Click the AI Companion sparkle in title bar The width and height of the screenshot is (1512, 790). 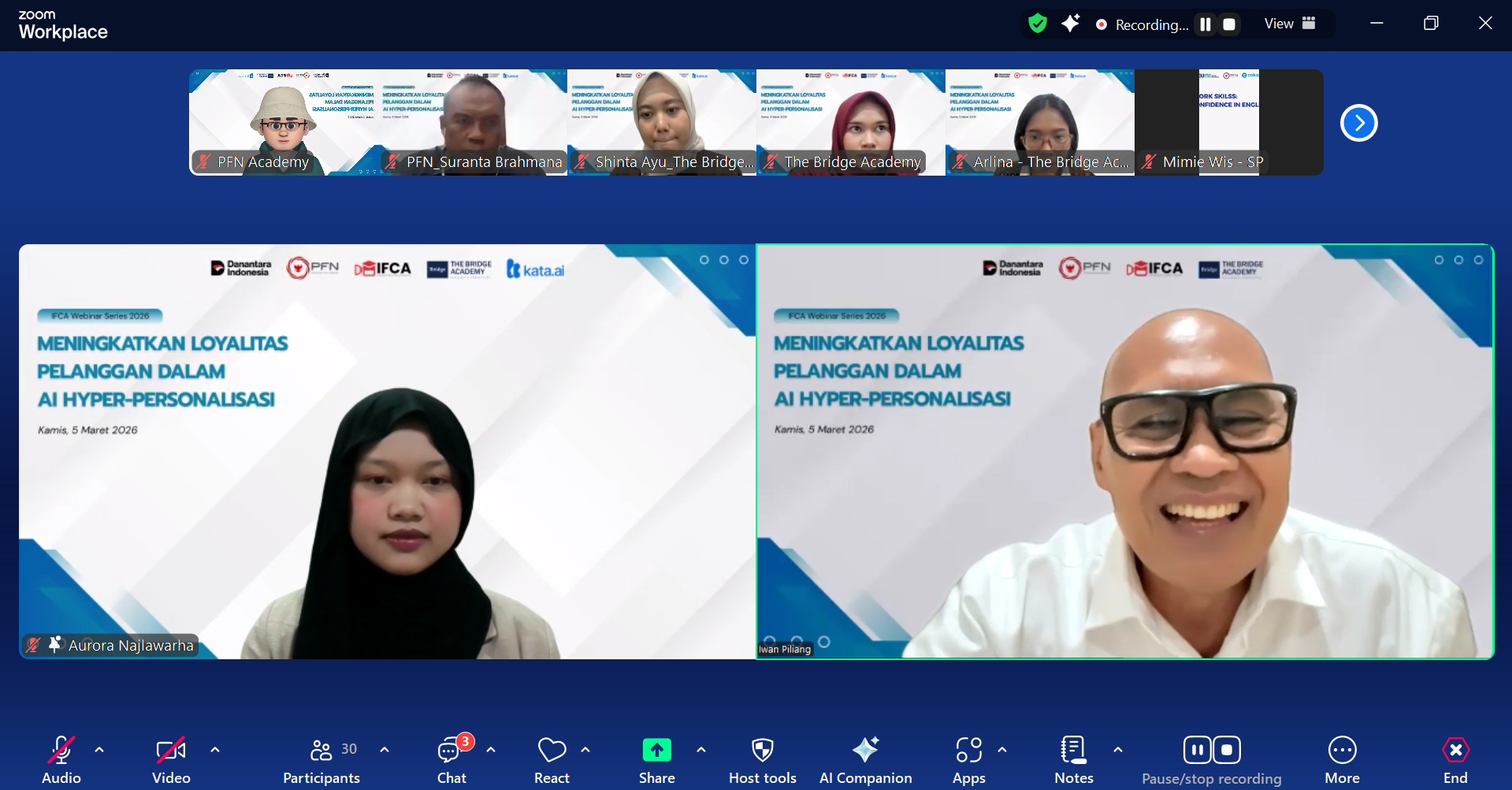1070,24
